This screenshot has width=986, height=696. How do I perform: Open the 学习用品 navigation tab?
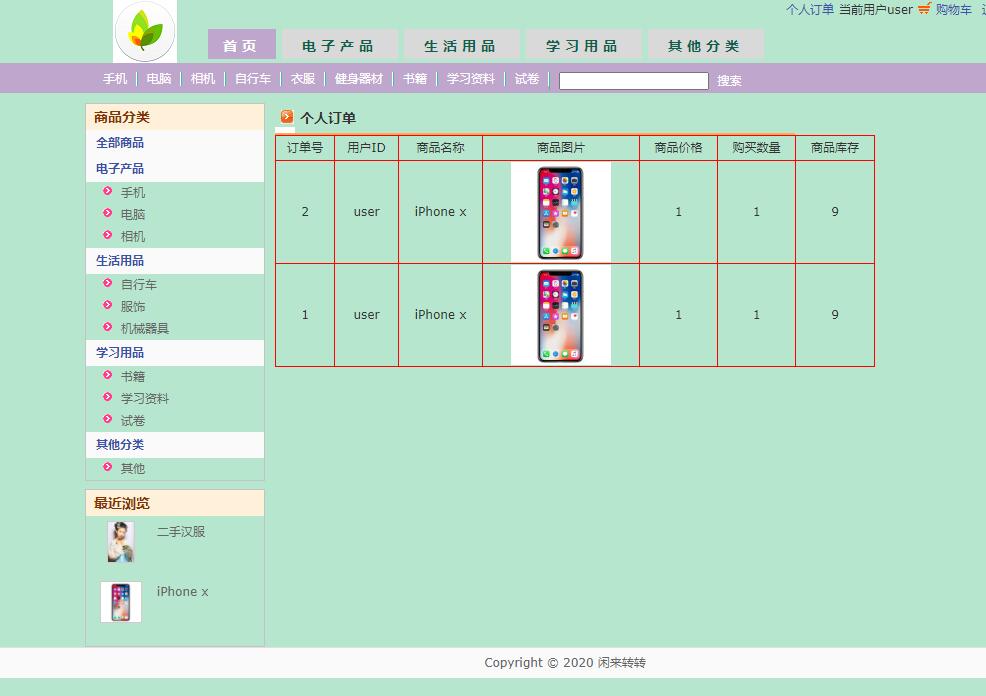pos(583,44)
